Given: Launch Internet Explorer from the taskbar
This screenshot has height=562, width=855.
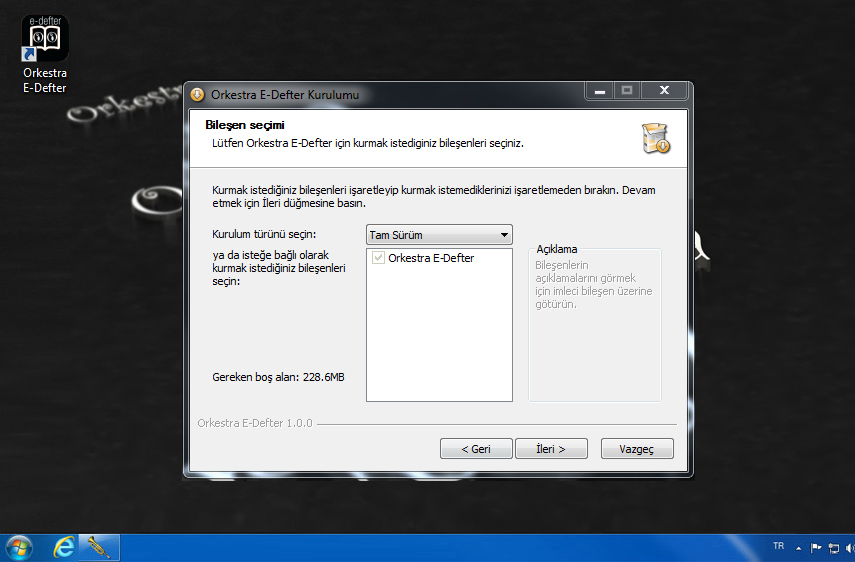Looking at the screenshot, I should 65,547.
